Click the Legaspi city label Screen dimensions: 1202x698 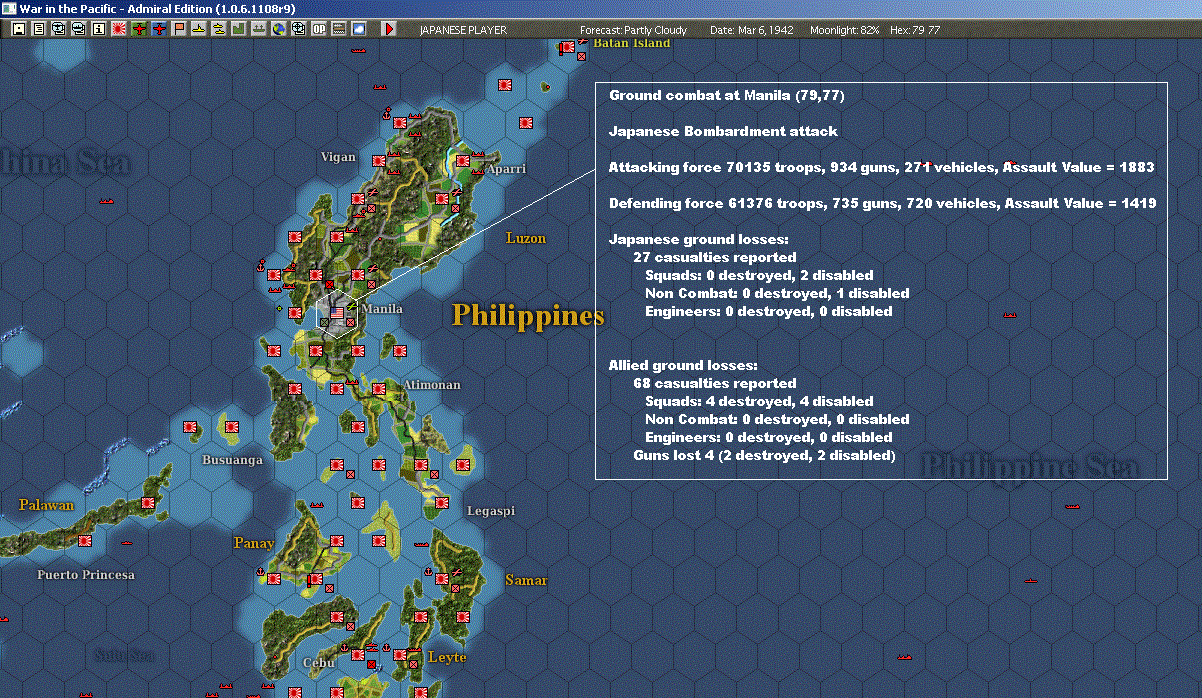click(491, 511)
